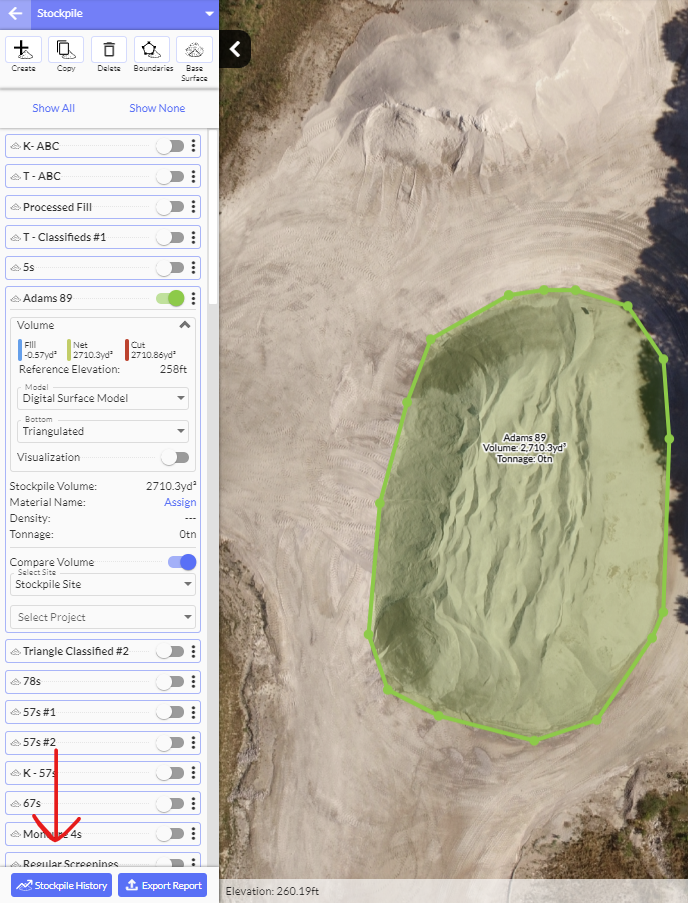This screenshot has width=688, height=903.
Task: Open options menu for 57s #2
Action: (x=193, y=743)
